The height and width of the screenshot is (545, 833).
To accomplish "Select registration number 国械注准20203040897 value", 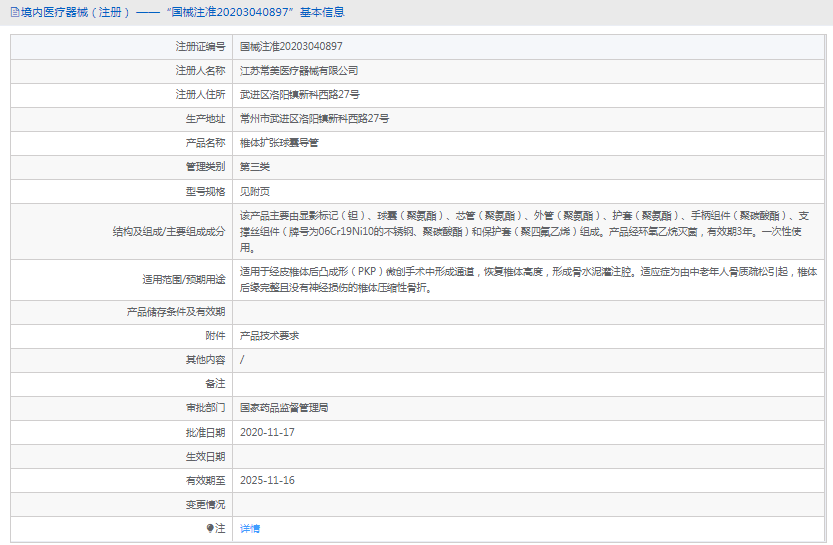I will click(291, 47).
